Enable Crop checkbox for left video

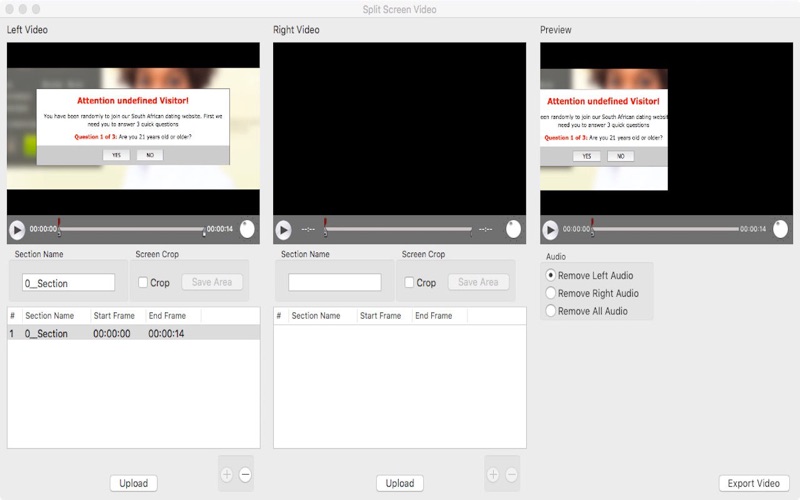[143, 283]
